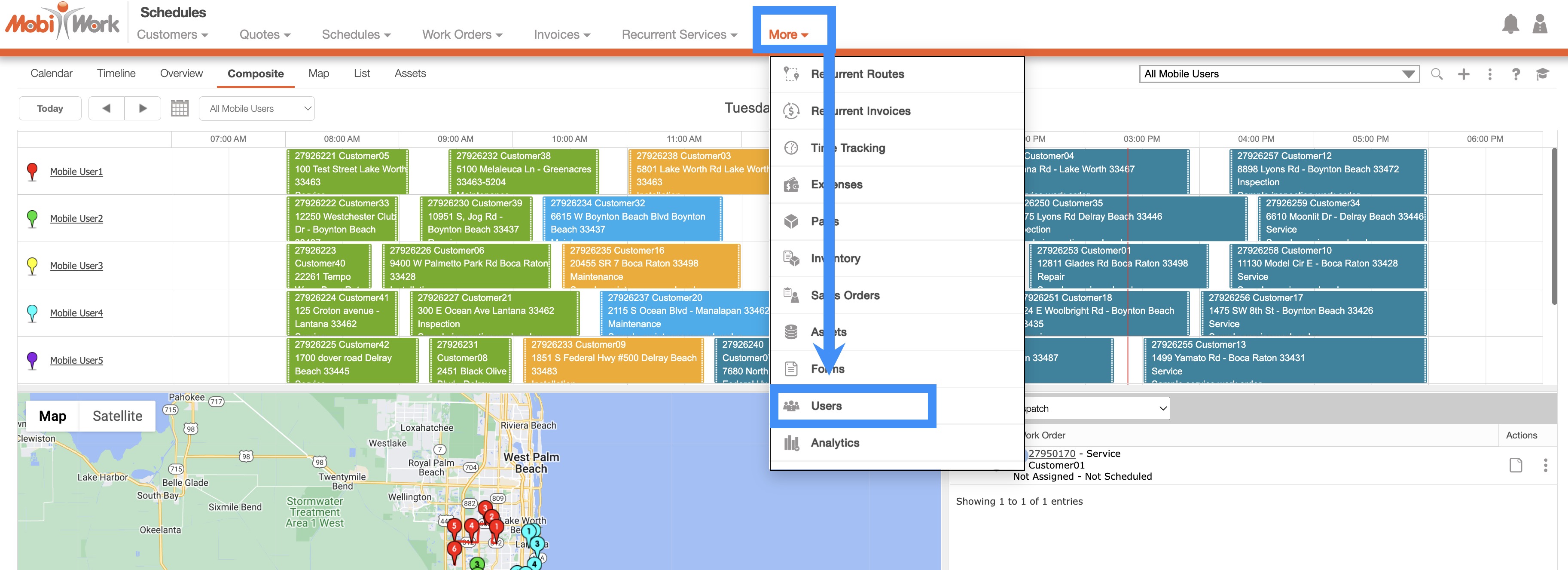Go to the next day arrow

coord(143,108)
